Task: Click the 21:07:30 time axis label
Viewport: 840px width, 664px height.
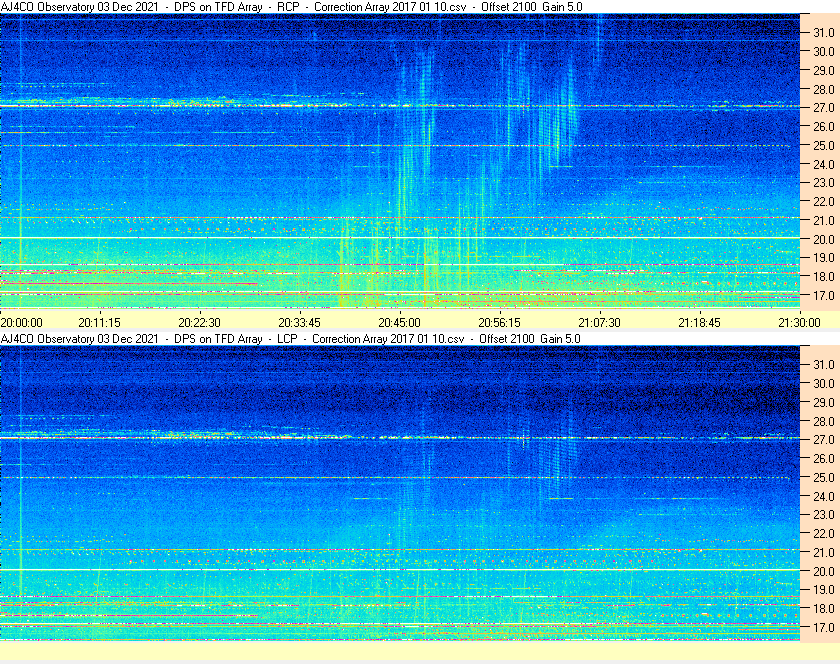Action: [x=599, y=323]
